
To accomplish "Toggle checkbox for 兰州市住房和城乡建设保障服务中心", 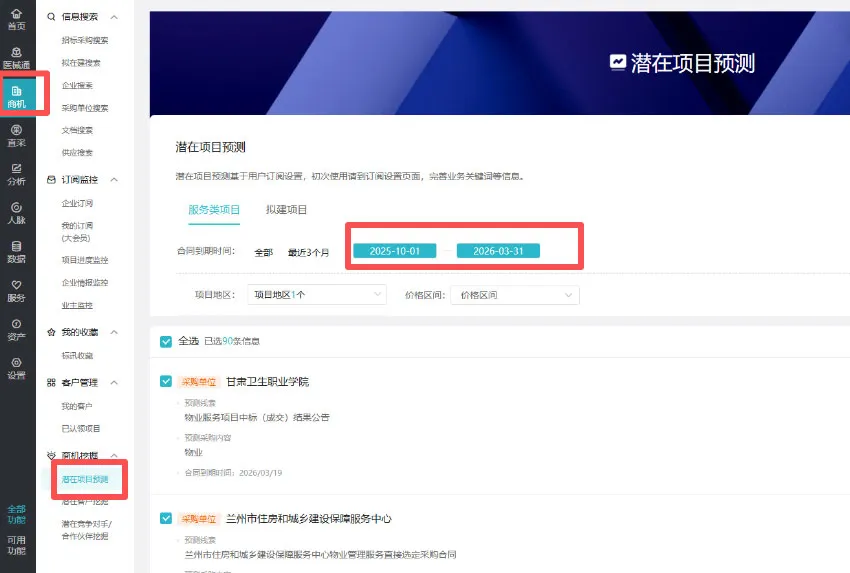I will click(x=166, y=518).
